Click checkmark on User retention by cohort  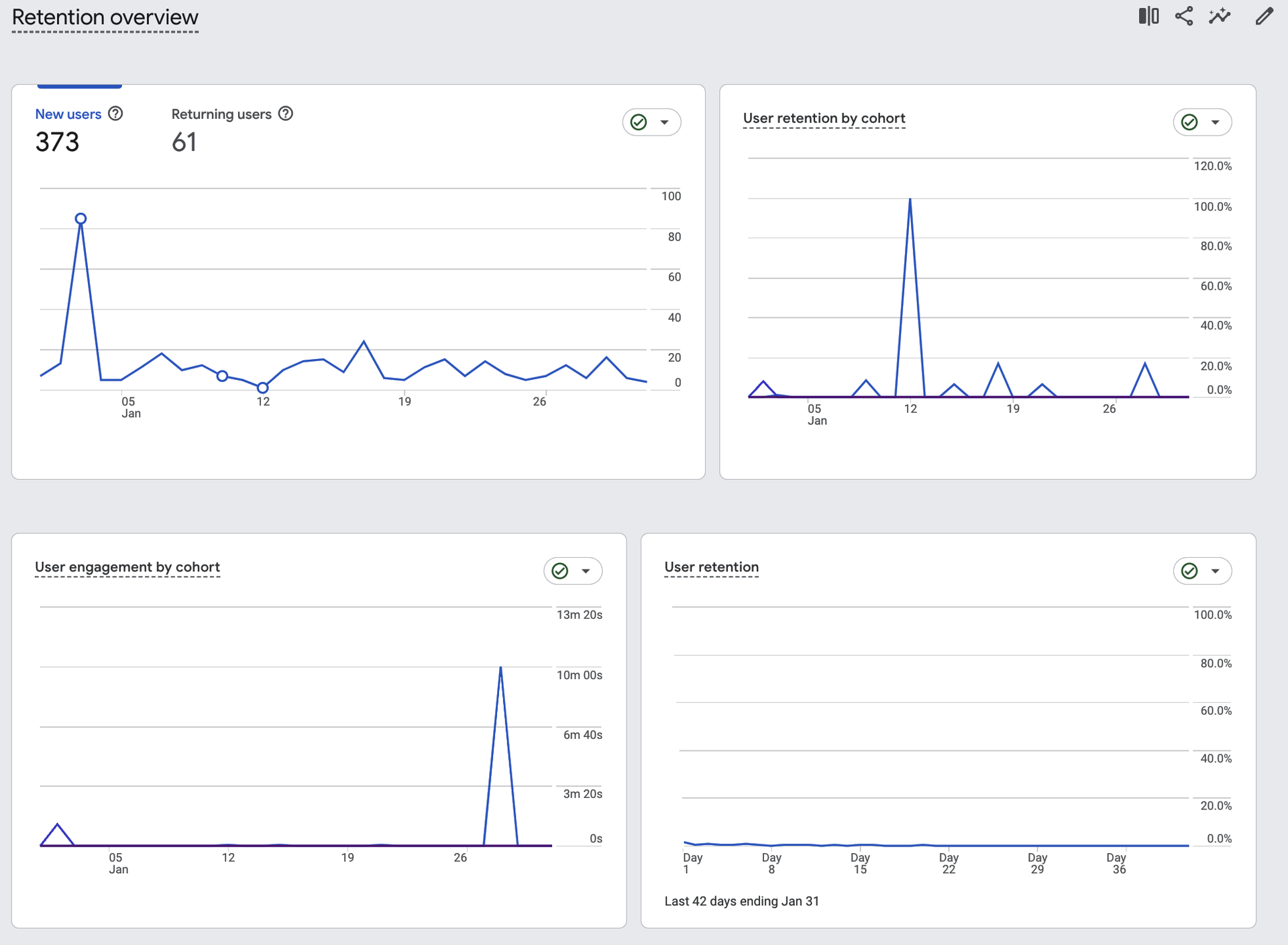1189,122
